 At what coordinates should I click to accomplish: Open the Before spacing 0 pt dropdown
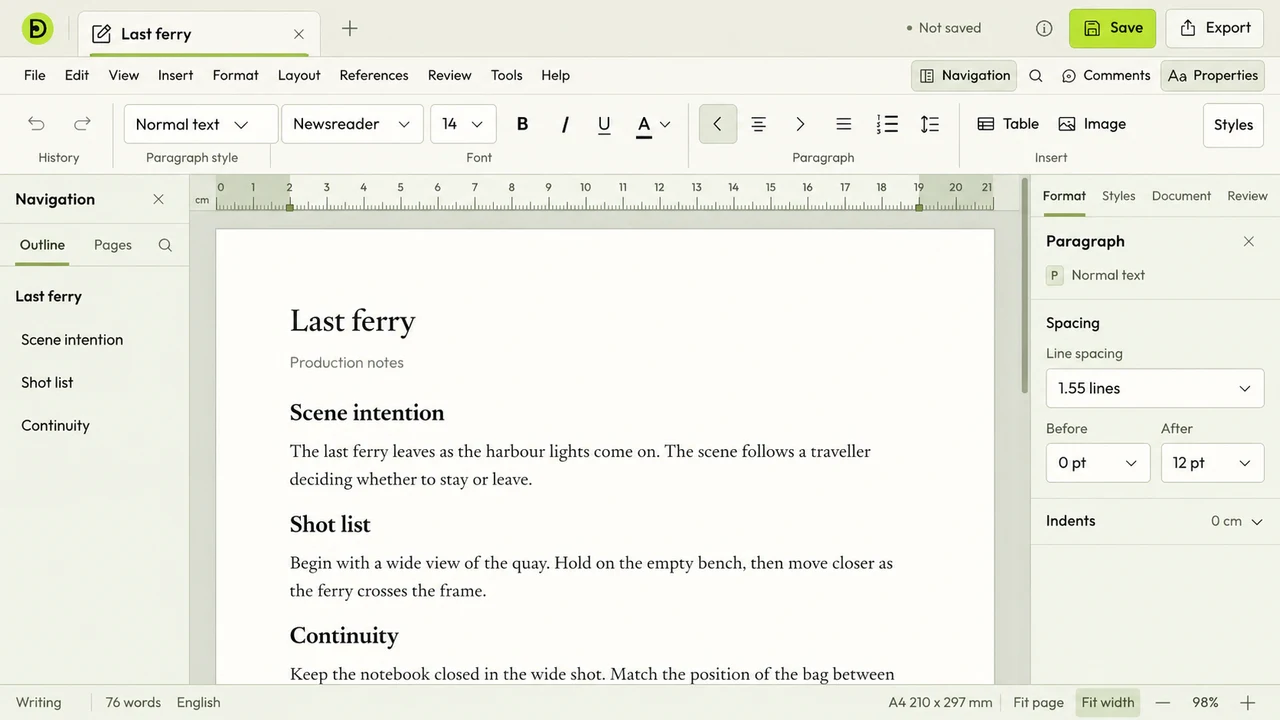tap(1098, 463)
